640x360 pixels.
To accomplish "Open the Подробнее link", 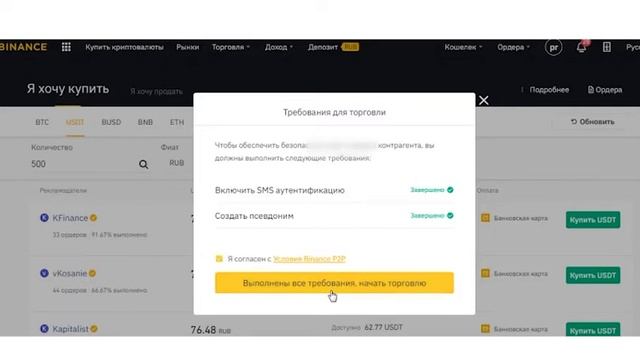I will pos(549,90).
